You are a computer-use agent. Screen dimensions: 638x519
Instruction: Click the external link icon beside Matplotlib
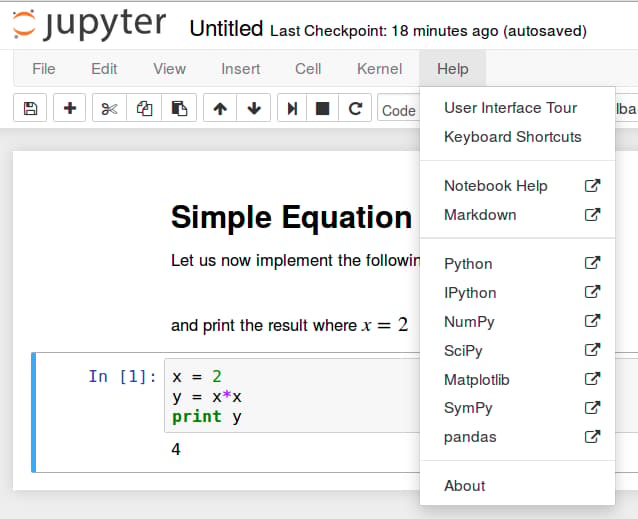(592, 379)
